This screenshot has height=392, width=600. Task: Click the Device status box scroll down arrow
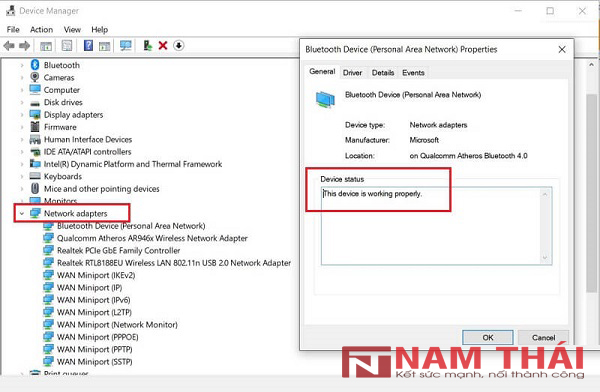click(x=545, y=258)
